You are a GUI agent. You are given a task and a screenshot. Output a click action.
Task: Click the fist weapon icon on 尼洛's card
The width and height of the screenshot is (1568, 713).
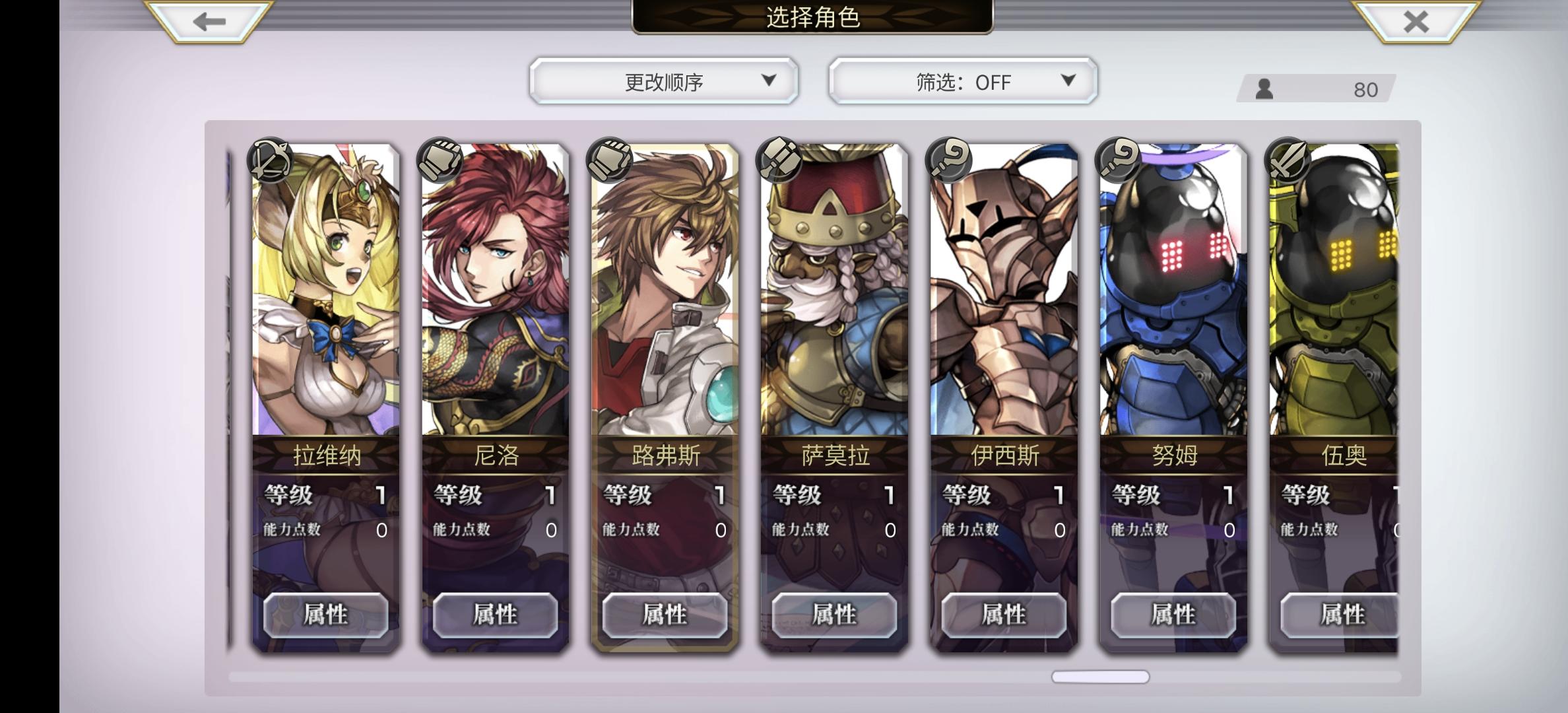click(440, 160)
